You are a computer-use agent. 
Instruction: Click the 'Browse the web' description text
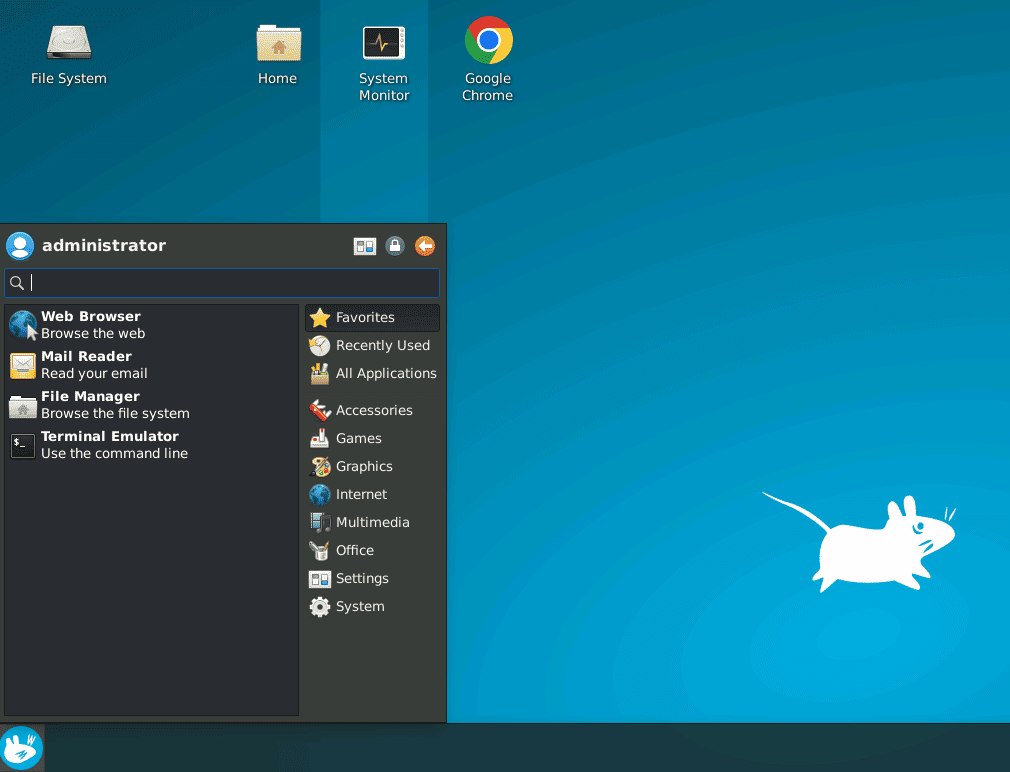coord(93,334)
